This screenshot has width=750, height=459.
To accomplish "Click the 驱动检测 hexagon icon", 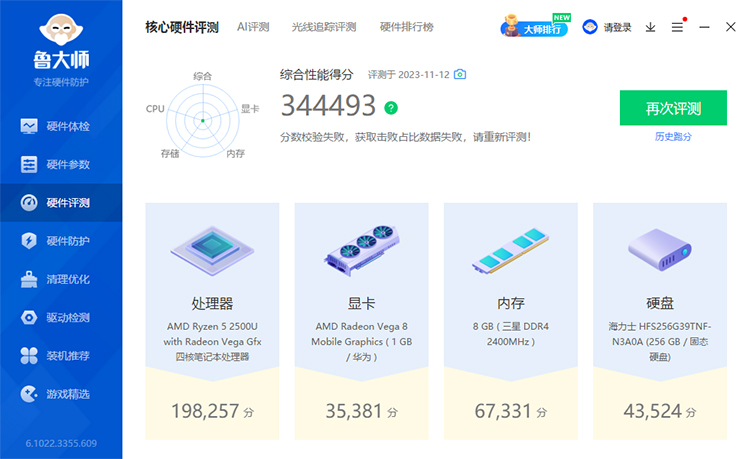I will coord(29,317).
